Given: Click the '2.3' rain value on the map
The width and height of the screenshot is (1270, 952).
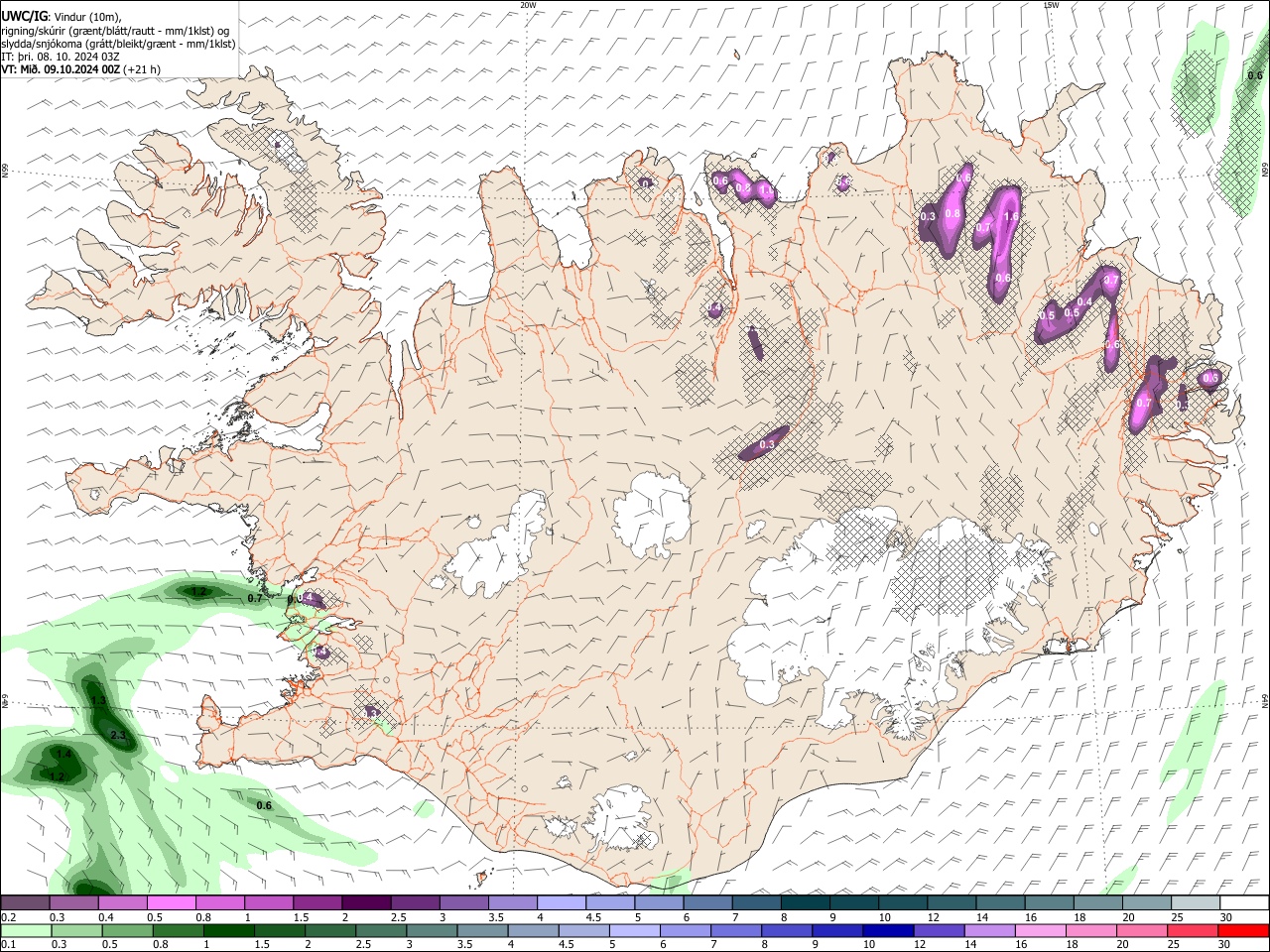Looking at the screenshot, I should (117, 735).
